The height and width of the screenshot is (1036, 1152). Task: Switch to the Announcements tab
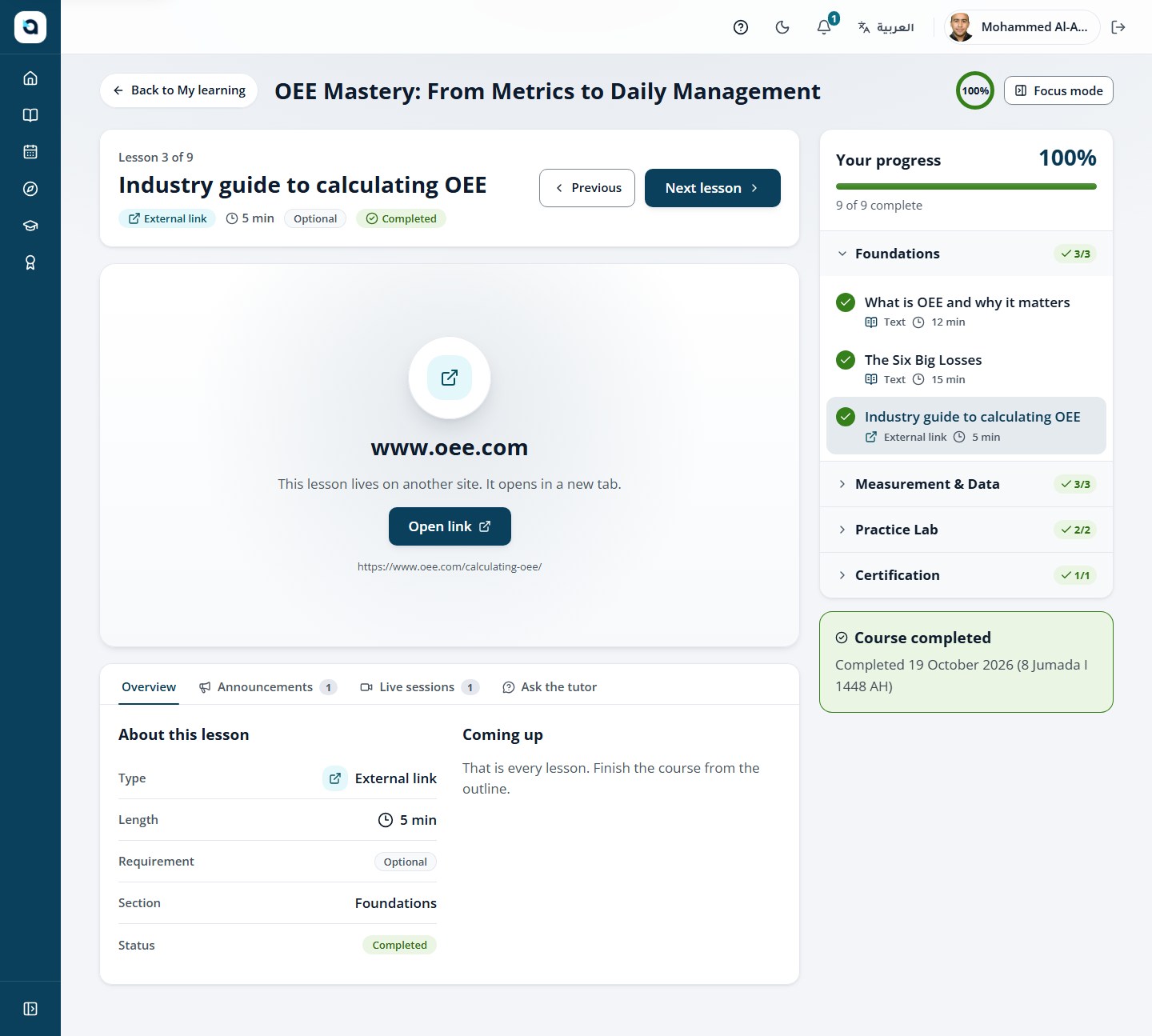(x=268, y=687)
